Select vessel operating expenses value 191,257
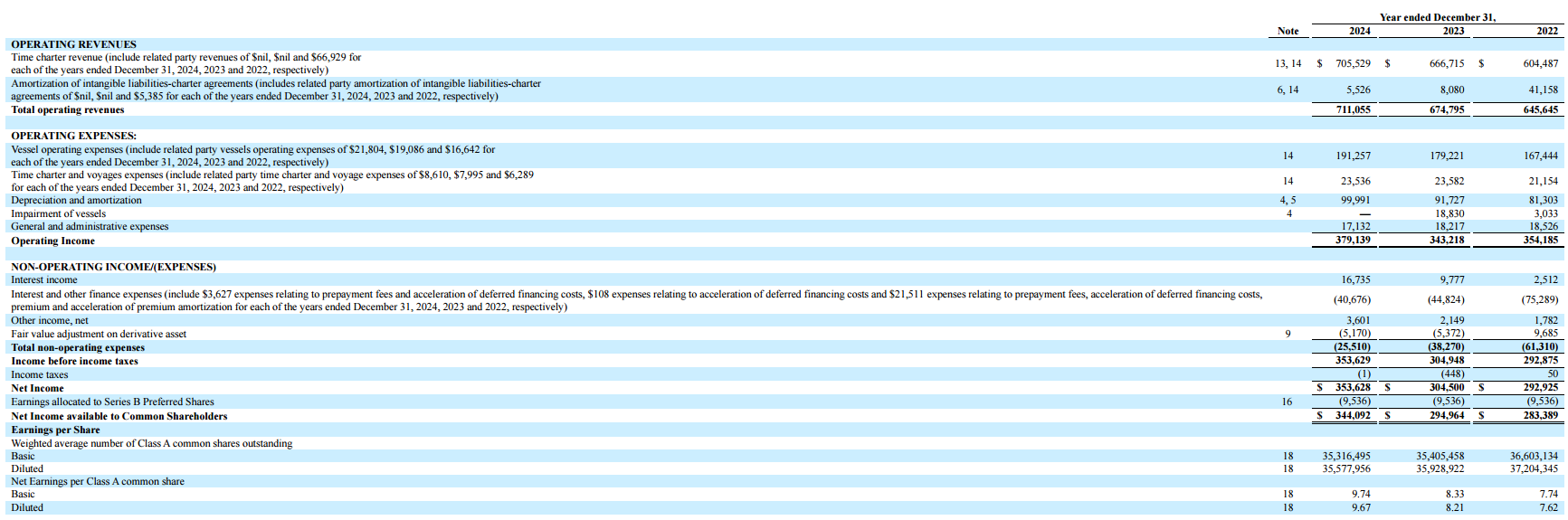 [1353, 156]
